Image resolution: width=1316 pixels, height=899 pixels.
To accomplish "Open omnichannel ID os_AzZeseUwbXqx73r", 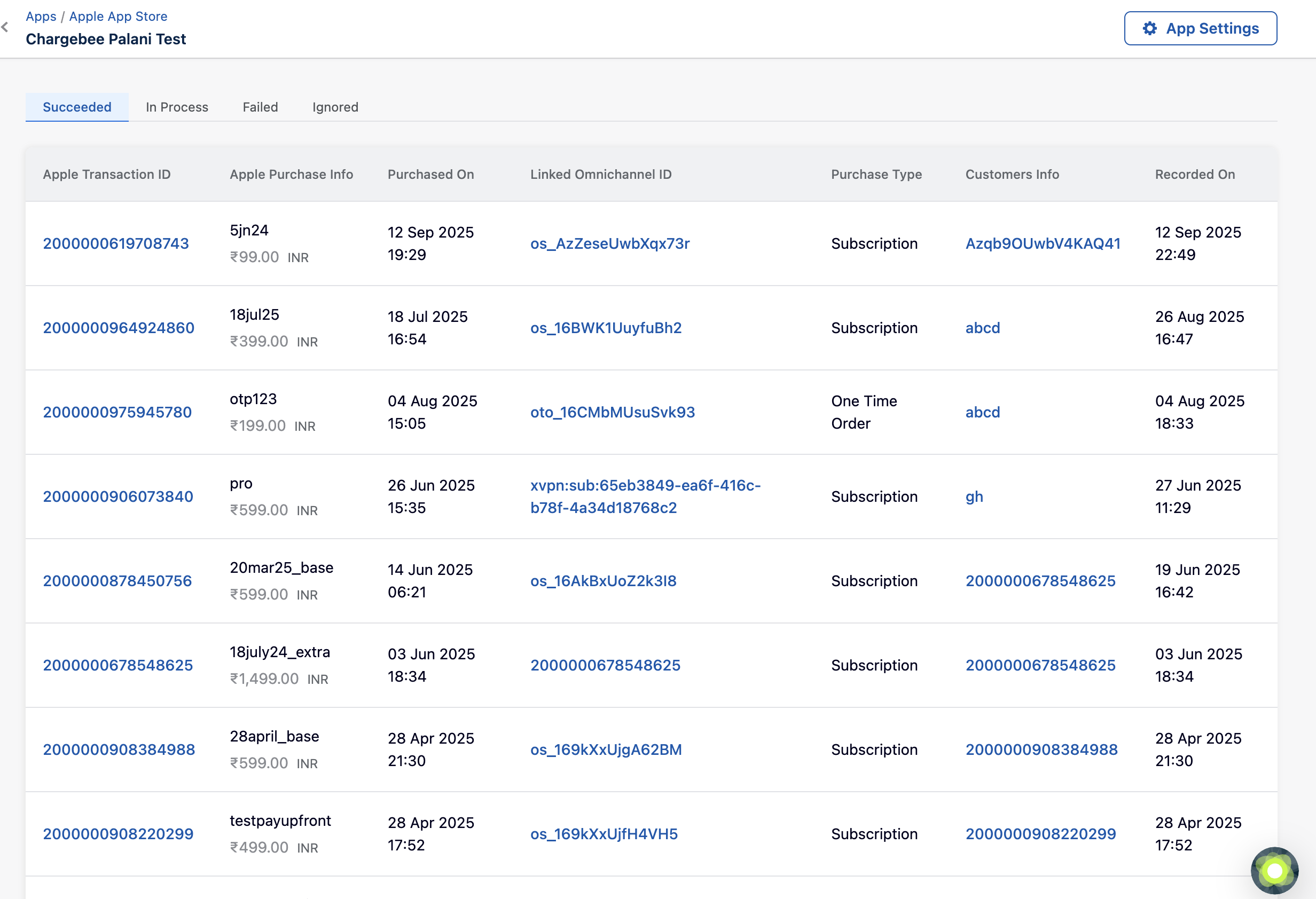I will (x=609, y=243).
